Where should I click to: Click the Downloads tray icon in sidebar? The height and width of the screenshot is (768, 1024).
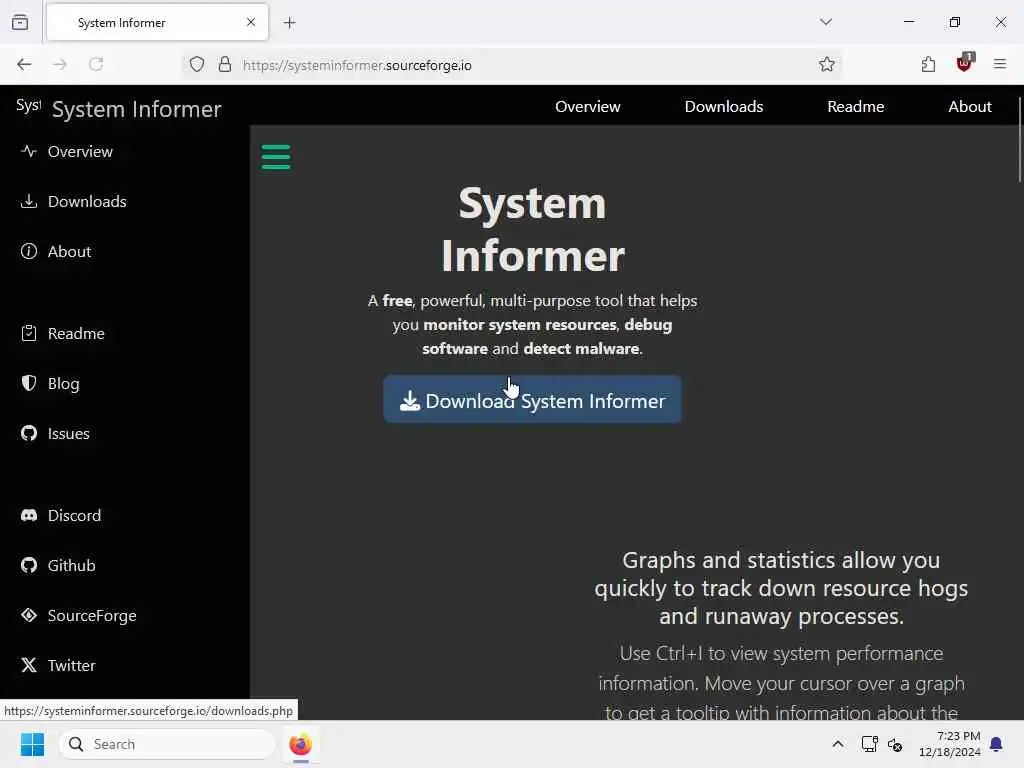point(29,201)
